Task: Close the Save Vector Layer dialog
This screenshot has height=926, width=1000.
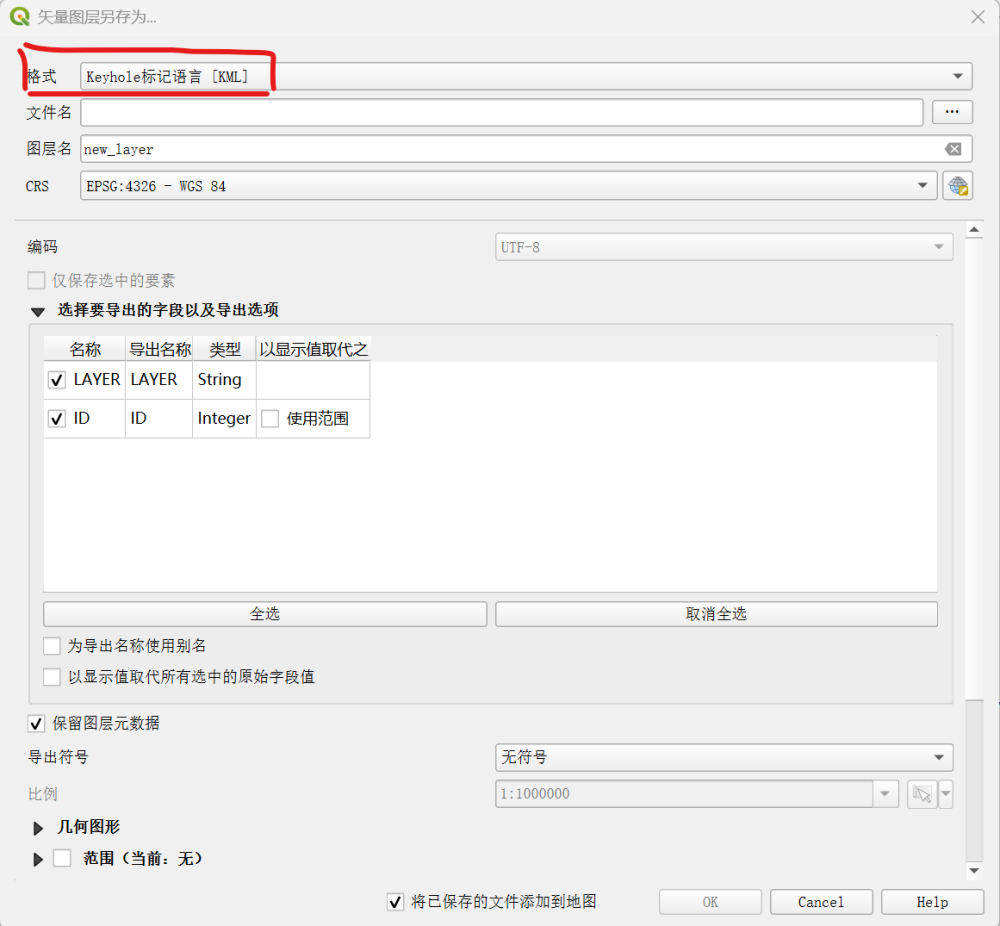Action: [978, 16]
